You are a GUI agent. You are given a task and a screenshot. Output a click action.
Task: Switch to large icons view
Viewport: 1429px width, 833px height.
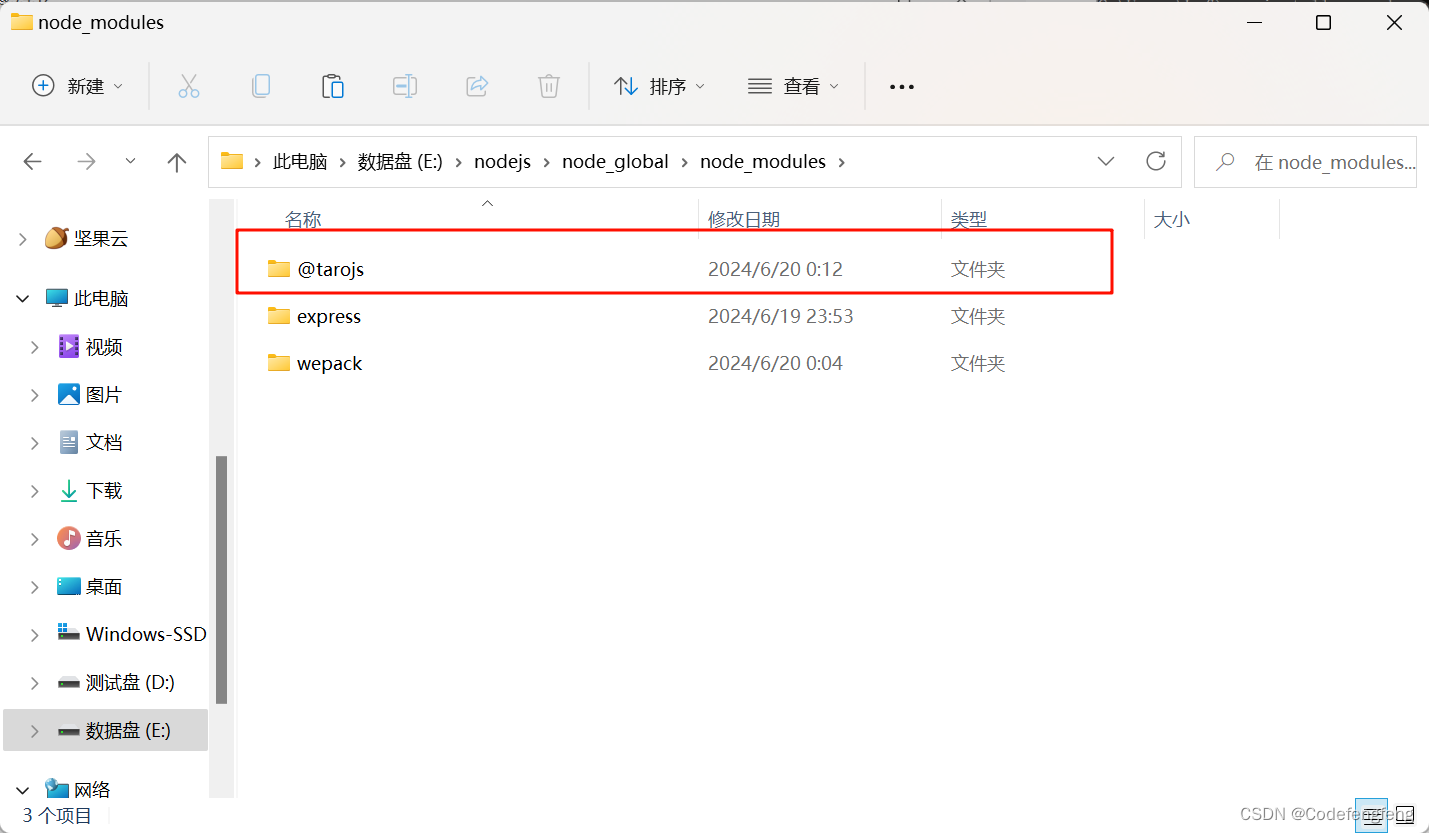point(1405,814)
